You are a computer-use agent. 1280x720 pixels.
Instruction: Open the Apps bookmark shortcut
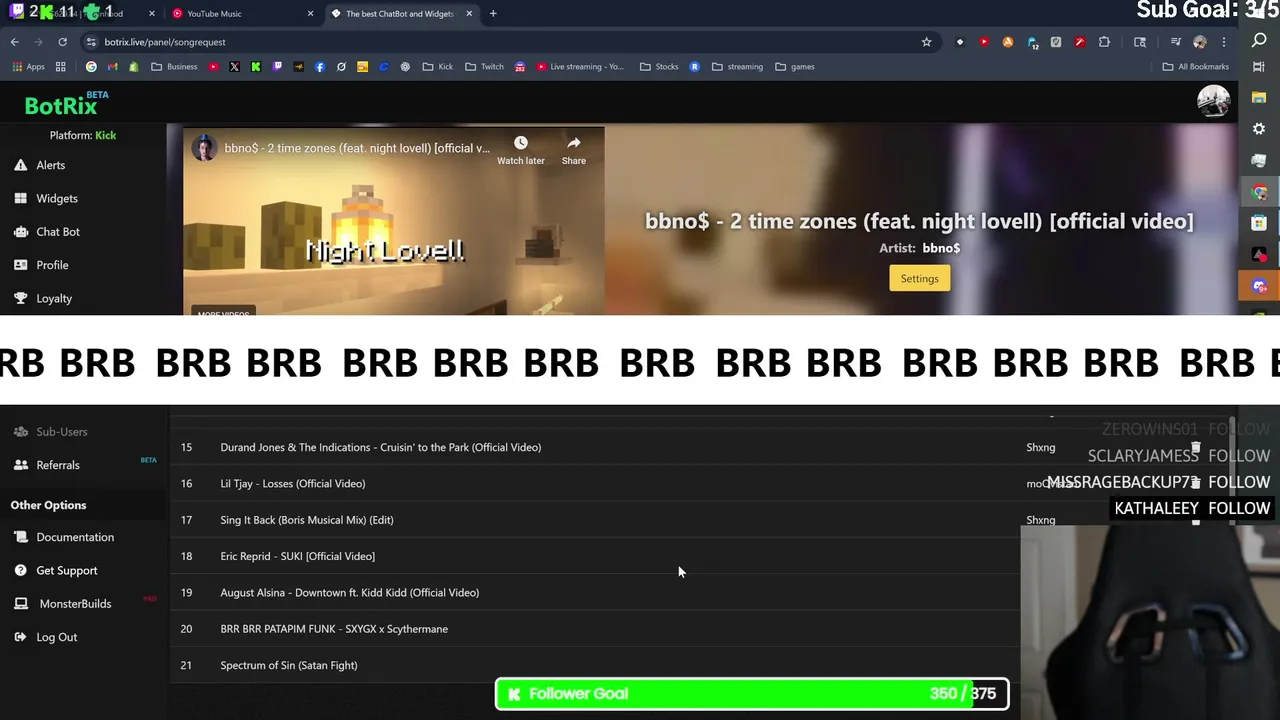(29, 67)
